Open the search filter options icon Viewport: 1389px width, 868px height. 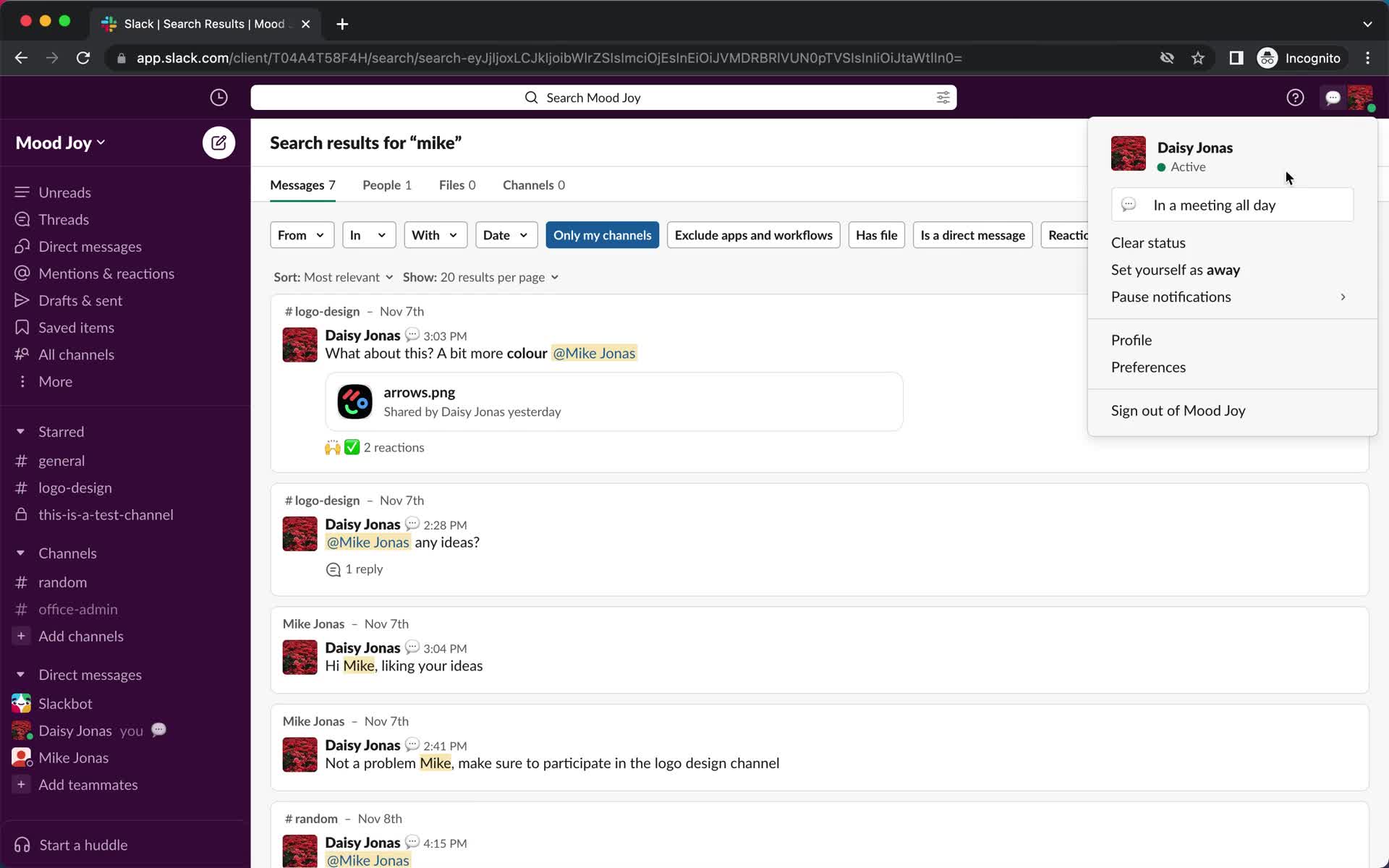coord(941,97)
